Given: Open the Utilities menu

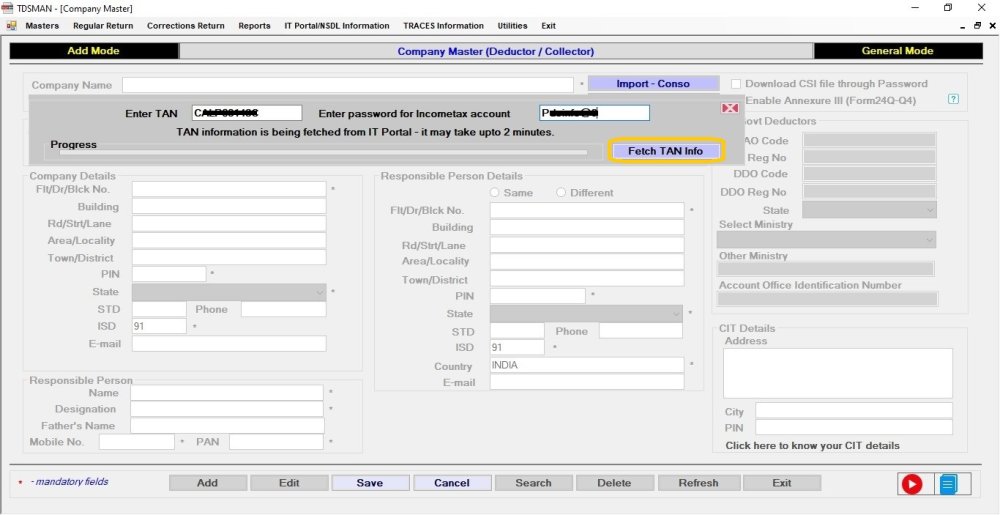Looking at the screenshot, I should [512, 26].
